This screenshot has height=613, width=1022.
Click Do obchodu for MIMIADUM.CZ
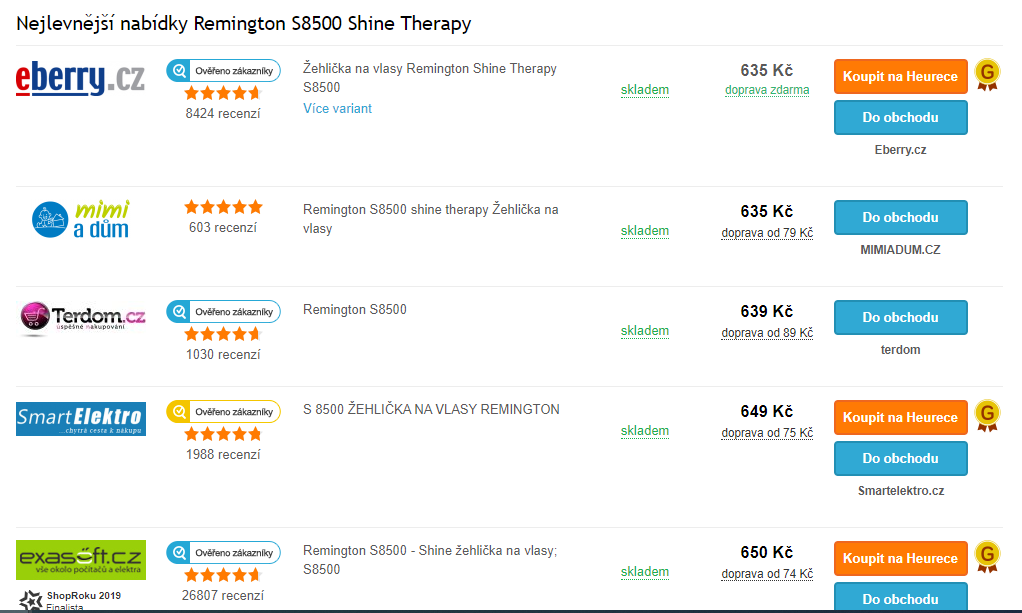click(x=900, y=217)
